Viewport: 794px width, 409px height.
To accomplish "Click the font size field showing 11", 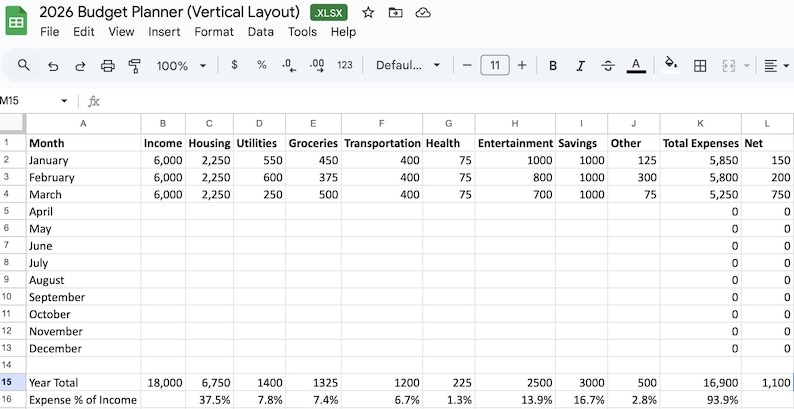I will point(495,65).
